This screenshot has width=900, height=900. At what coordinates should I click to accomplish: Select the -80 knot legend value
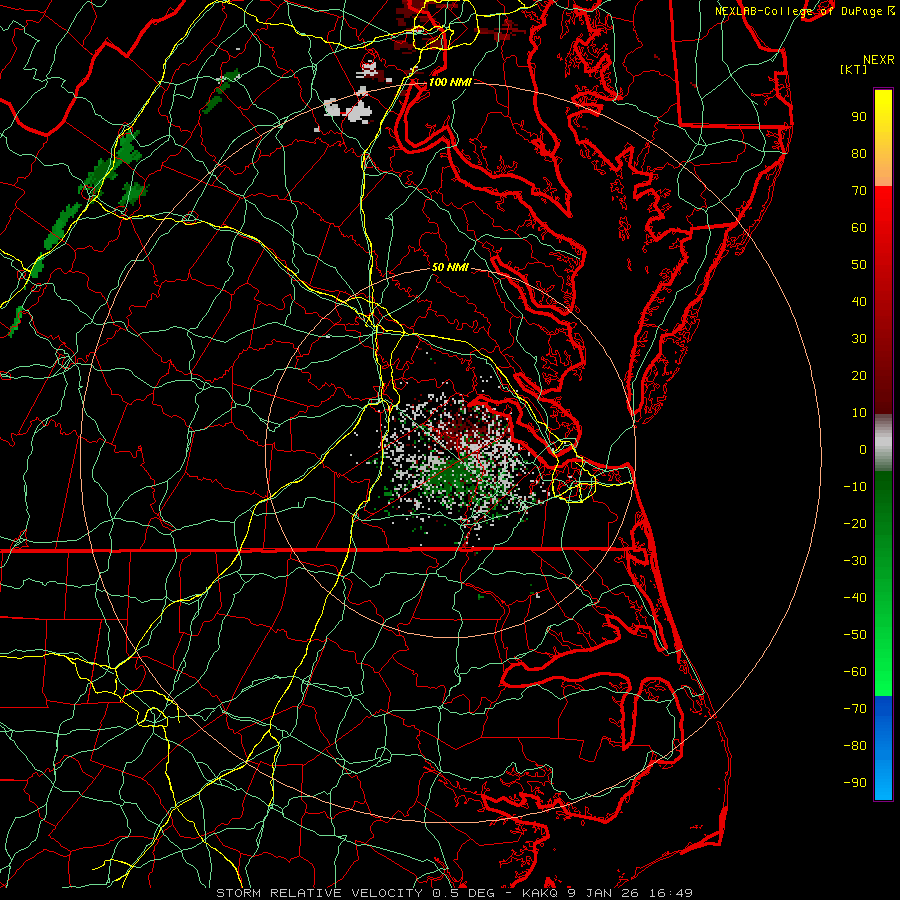pyautogui.click(x=855, y=746)
